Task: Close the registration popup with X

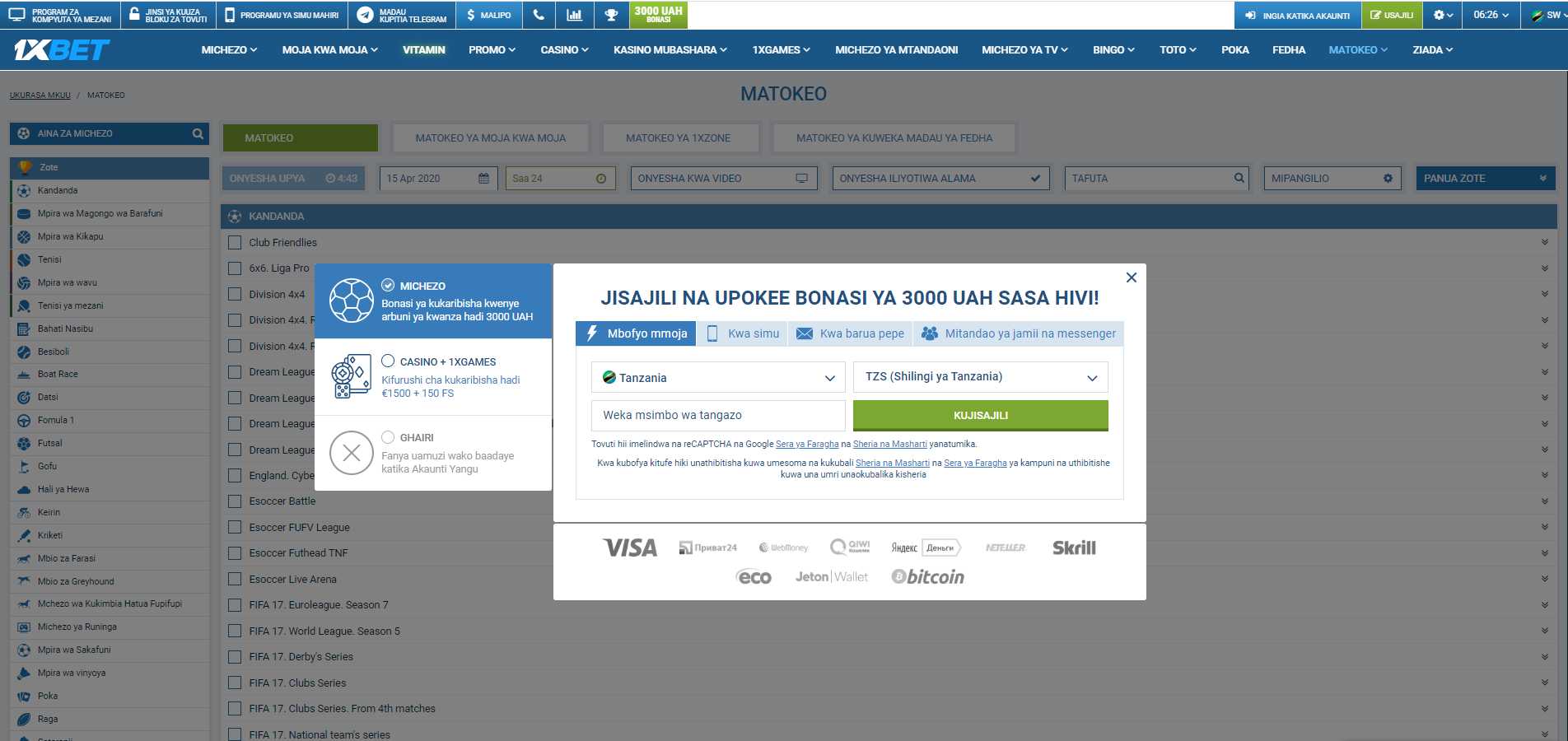Action: click(1132, 277)
